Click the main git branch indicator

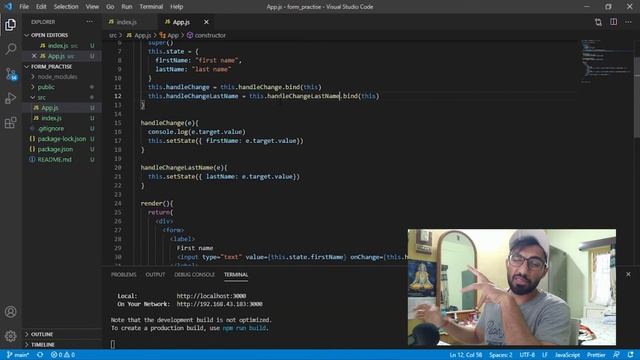click(18, 355)
